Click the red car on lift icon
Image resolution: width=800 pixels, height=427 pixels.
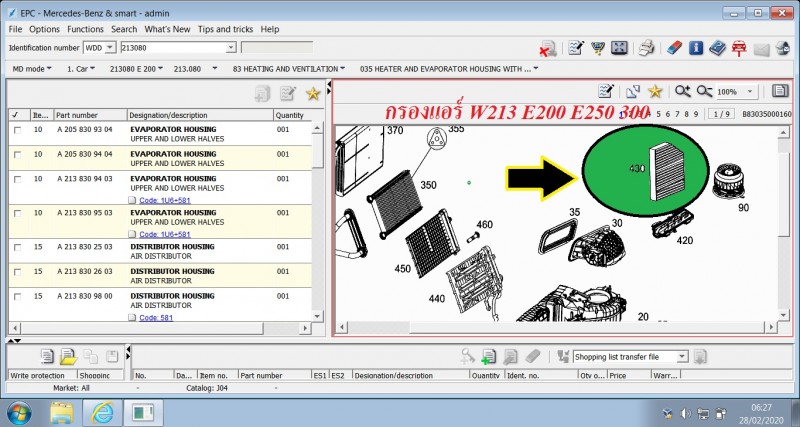(x=738, y=48)
